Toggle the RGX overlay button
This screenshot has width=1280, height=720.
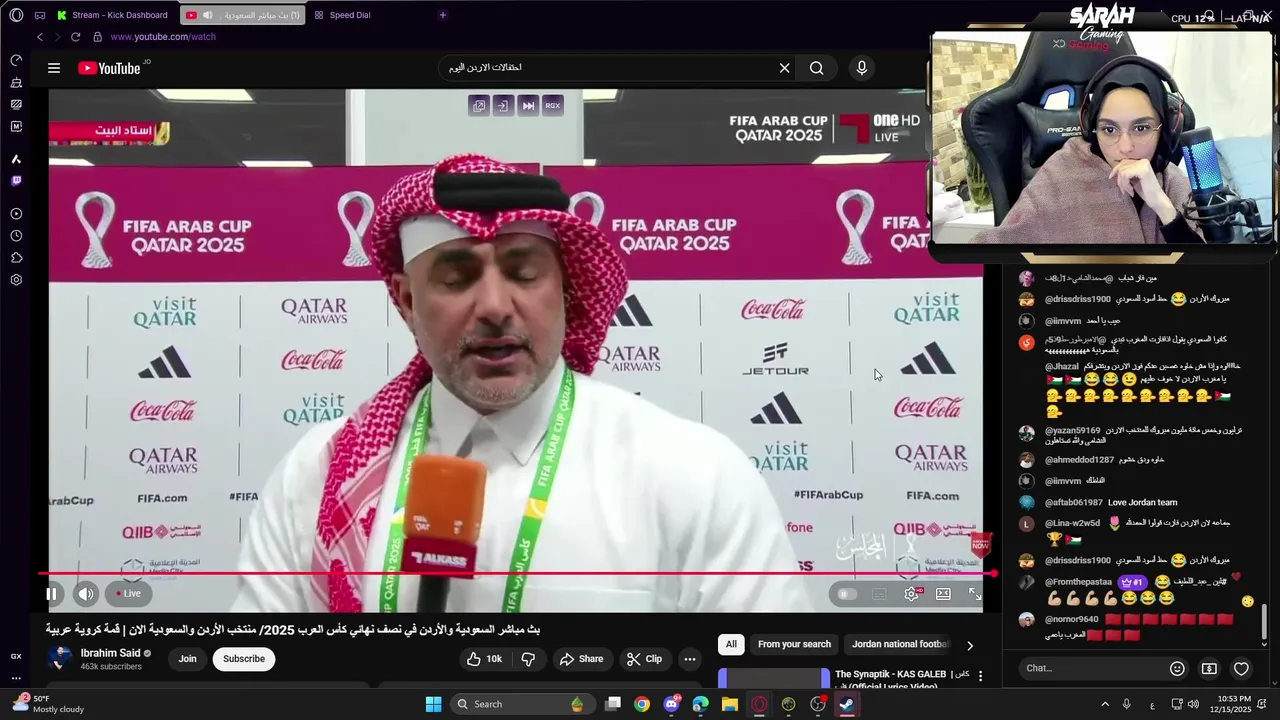pos(553,105)
